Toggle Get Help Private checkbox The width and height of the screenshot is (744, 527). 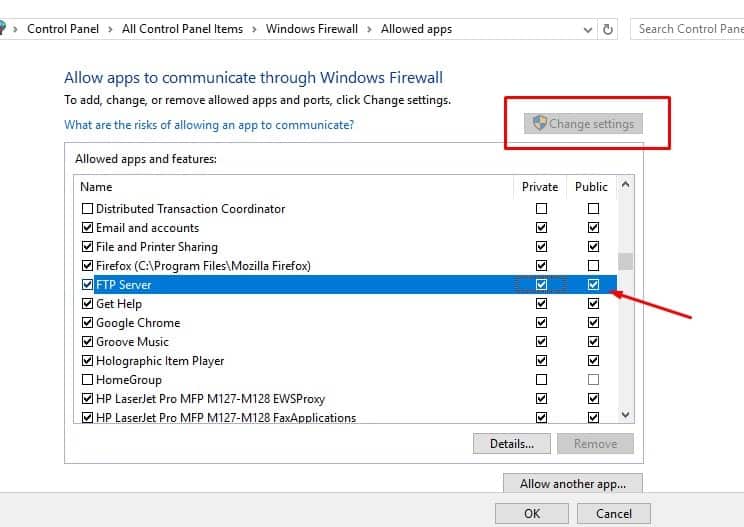(x=541, y=304)
